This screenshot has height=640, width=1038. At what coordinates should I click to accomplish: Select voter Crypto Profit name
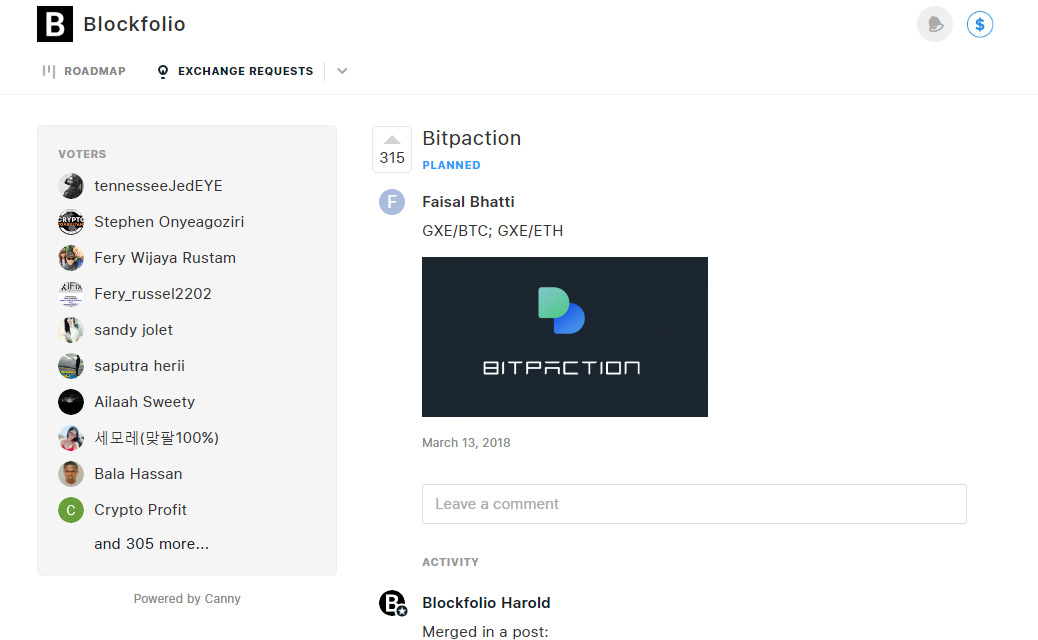point(140,510)
